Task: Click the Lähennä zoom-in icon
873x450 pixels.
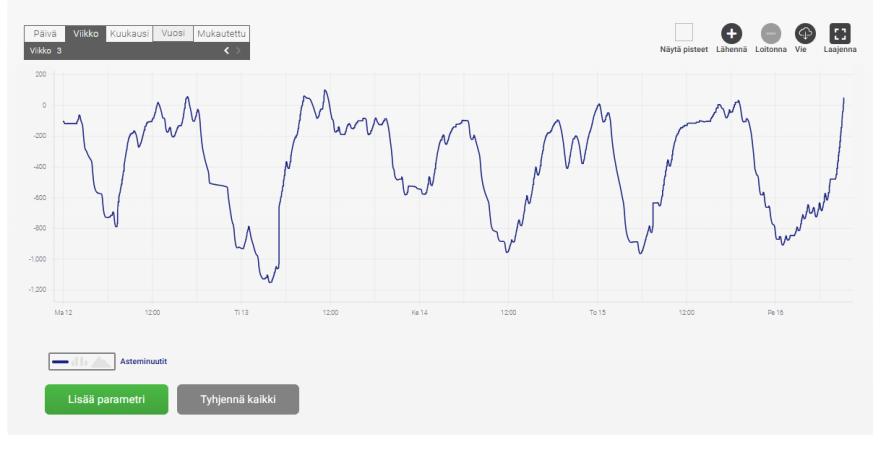Action: 731,33
